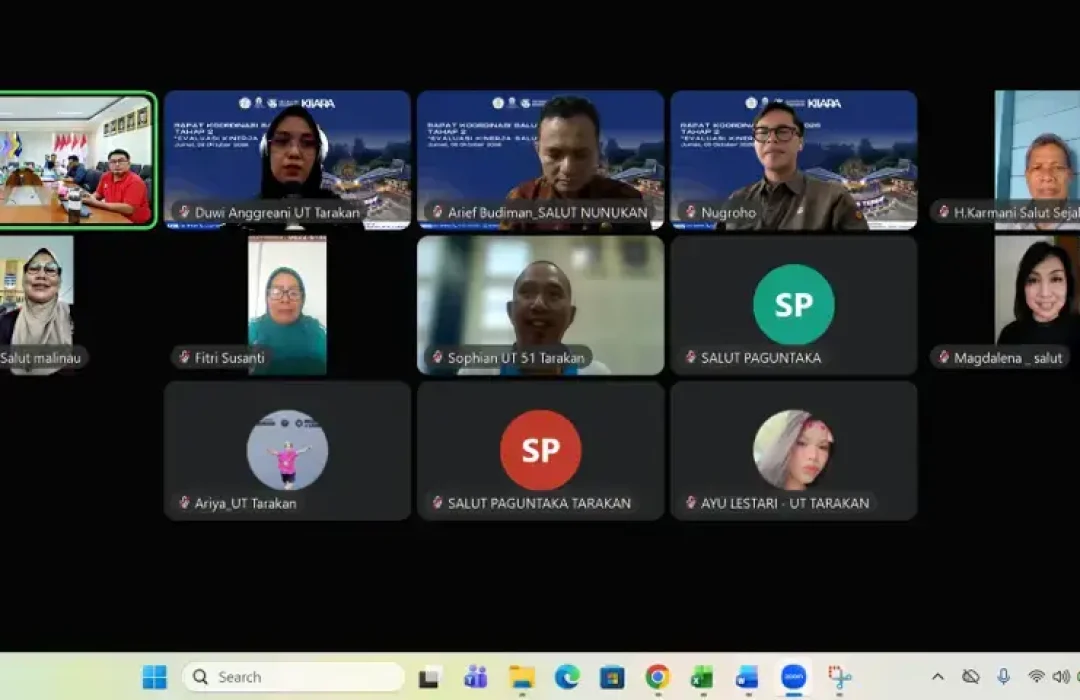Image resolution: width=1080 pixels, height=700 pixels.
Task: Open Microsoft Store from the taskbar
Action: 612,678
